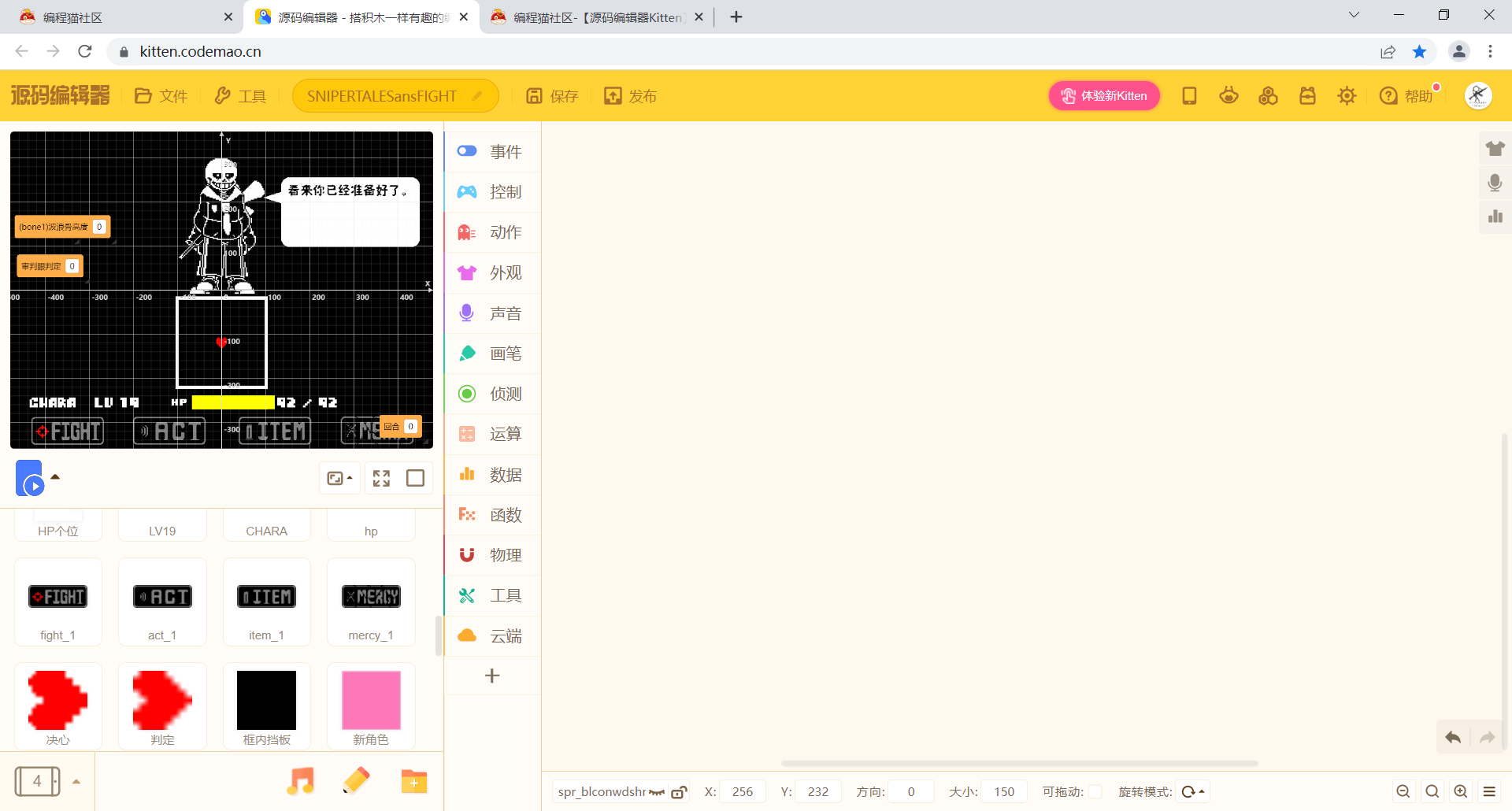
Task: Open the microphone sound panel on right edge
Action: [1495, 183]
